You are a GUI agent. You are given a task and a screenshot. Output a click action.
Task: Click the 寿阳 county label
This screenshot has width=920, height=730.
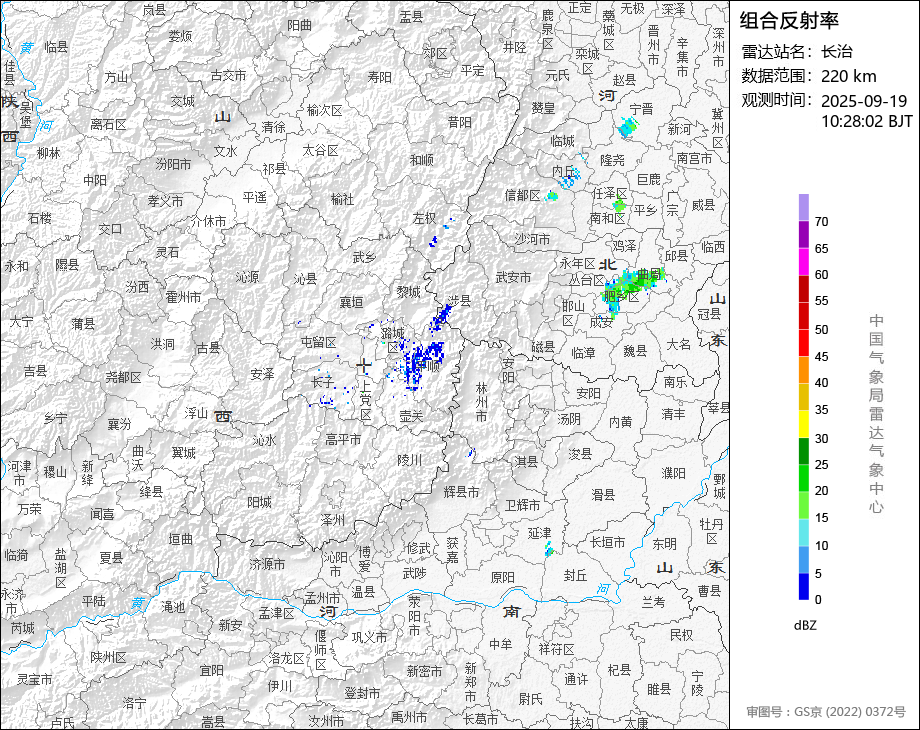379,77
